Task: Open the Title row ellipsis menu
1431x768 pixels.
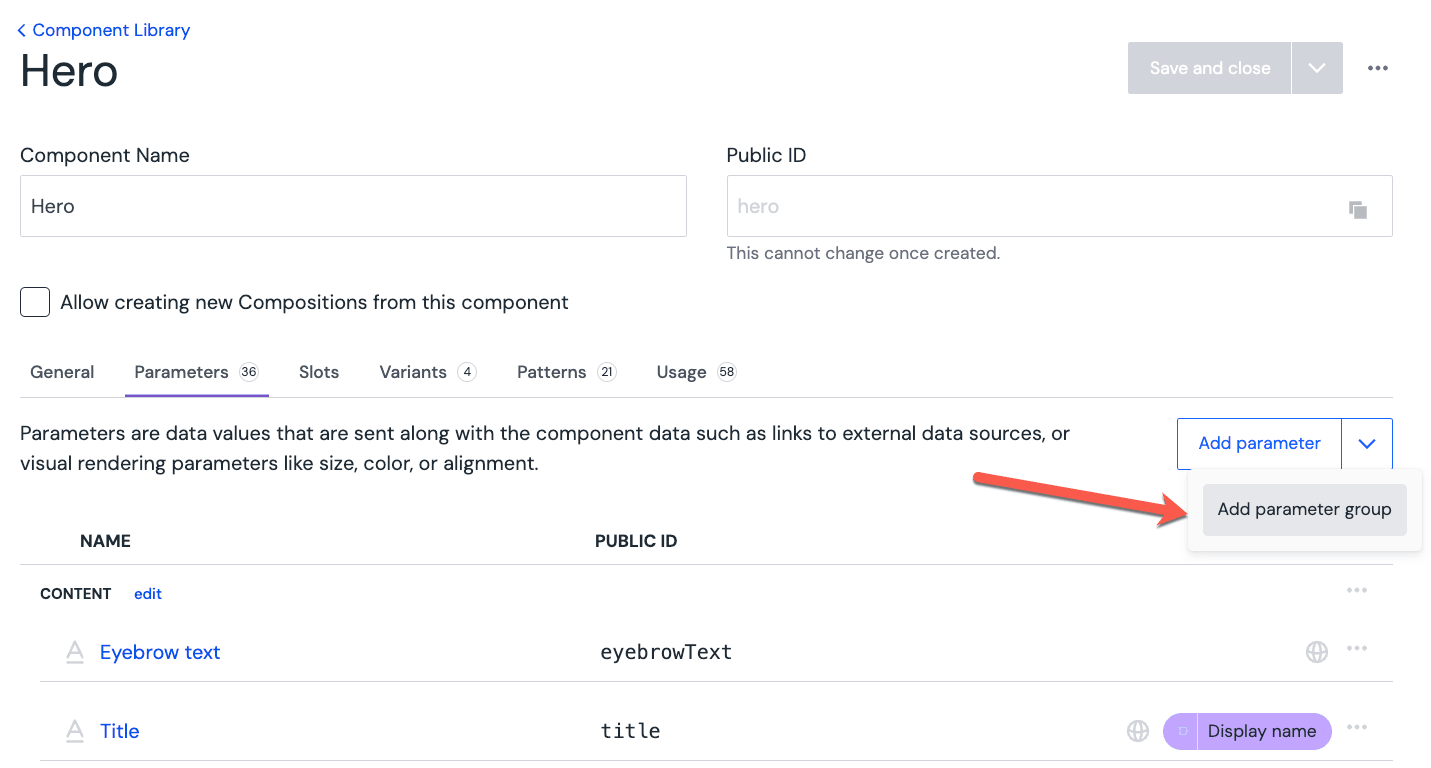Action: (1356, 728)
